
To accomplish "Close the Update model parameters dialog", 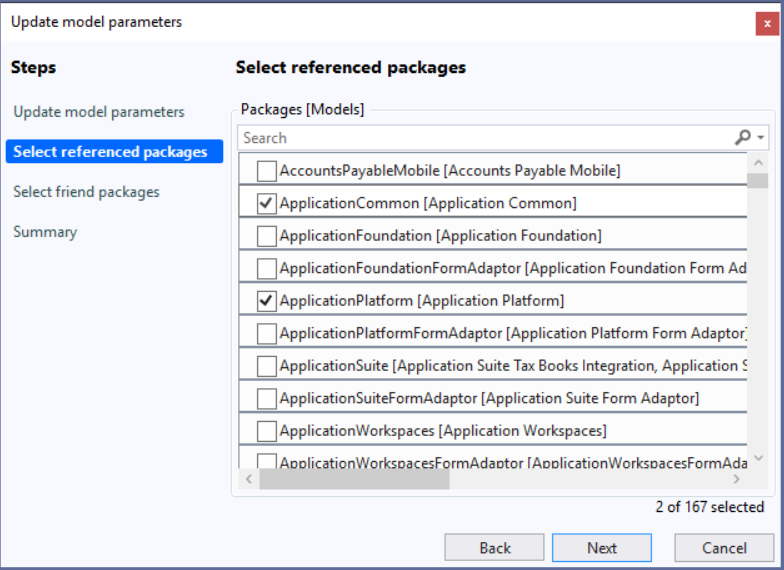I will coord(767,23).
